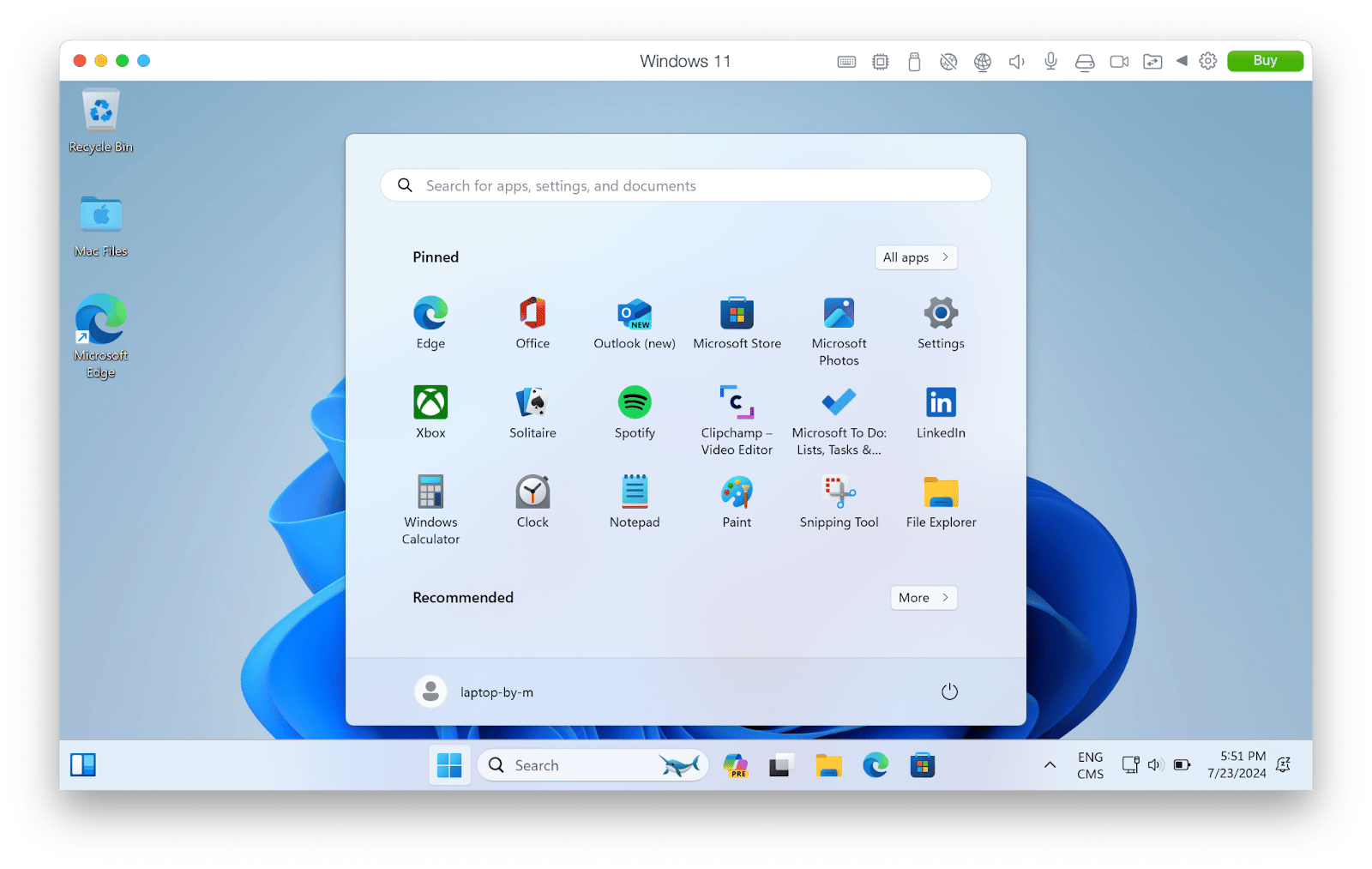
Task: Expand hidden system tray icons chevron
Action: [1050, 765]
